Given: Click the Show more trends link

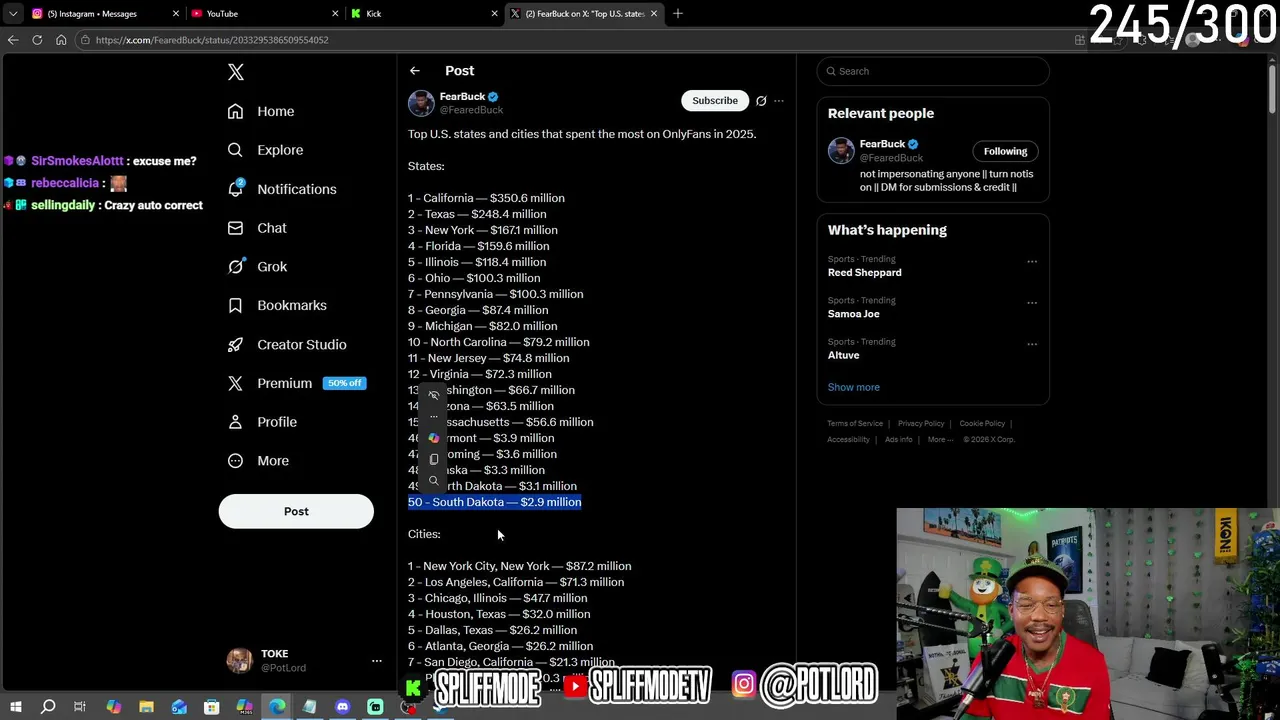Looking at the screenshot, I should point(854,387).
